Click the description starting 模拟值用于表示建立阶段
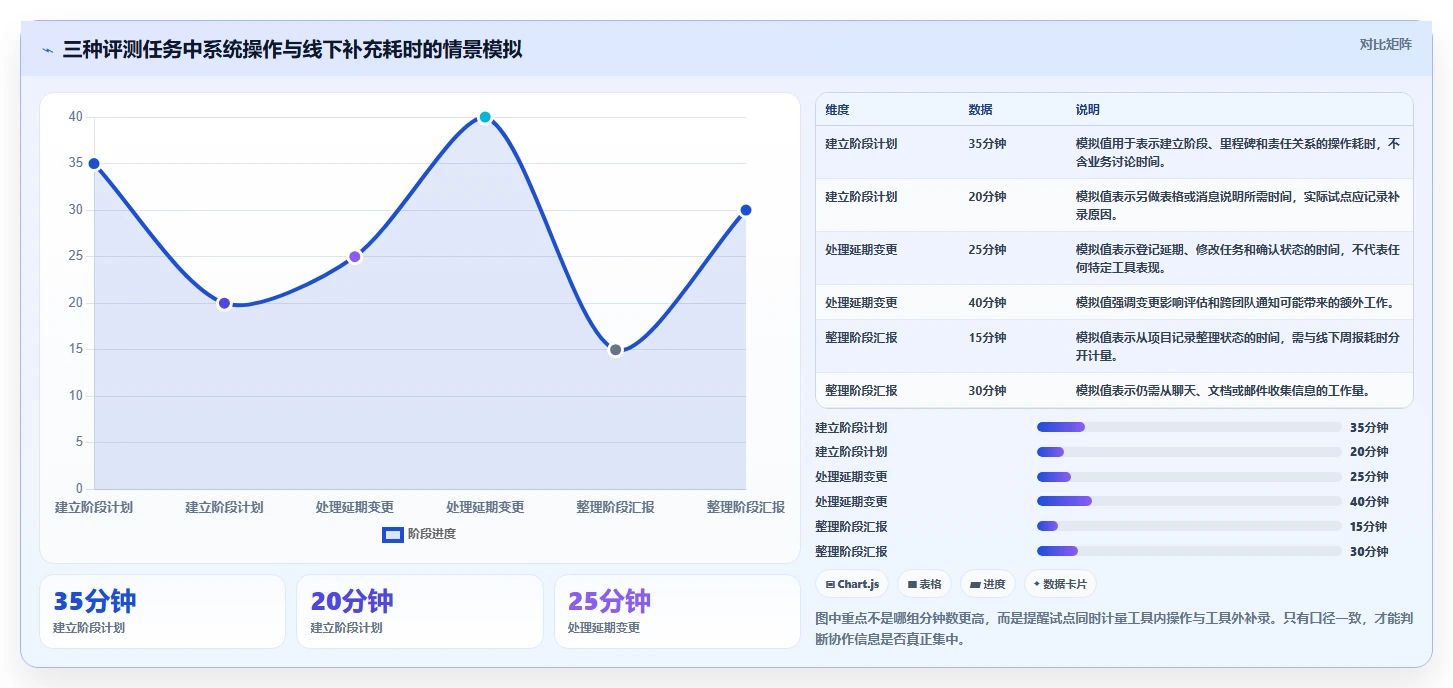The image size is (1453, 688). tap(1238, 152)
